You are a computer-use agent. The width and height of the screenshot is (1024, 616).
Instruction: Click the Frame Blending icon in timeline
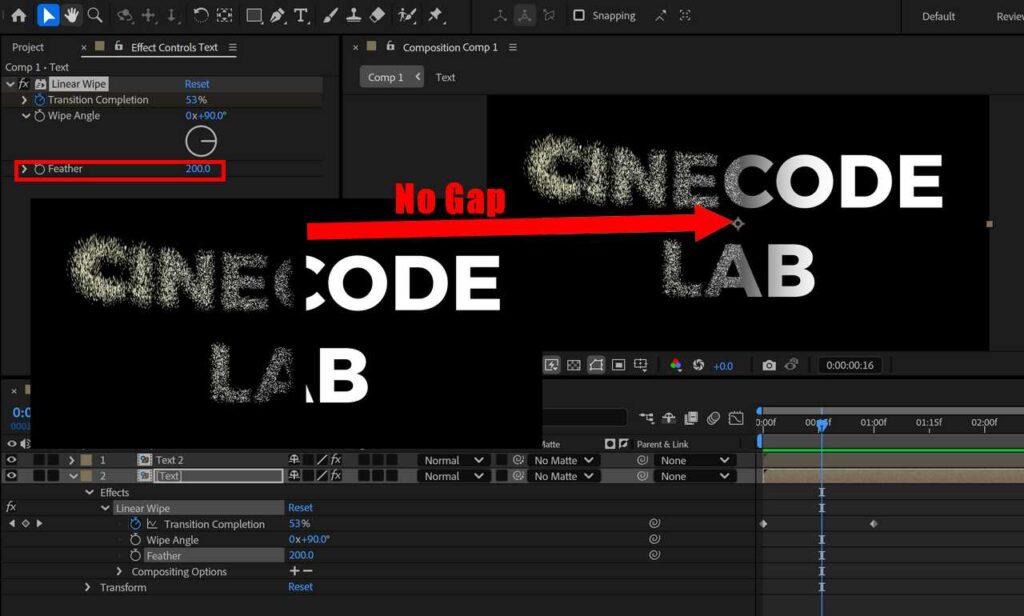(691, 418)
